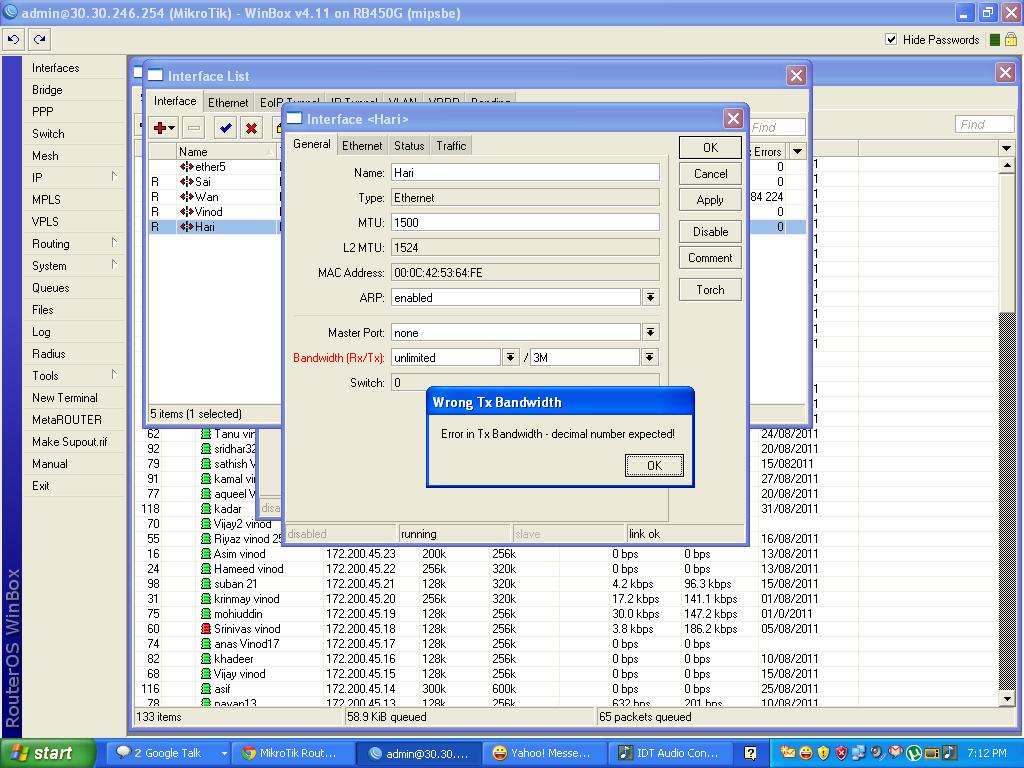Switch to the Traffic tab
The width and height of the screenshot is (1024, 768).
[x=451, y=146]
